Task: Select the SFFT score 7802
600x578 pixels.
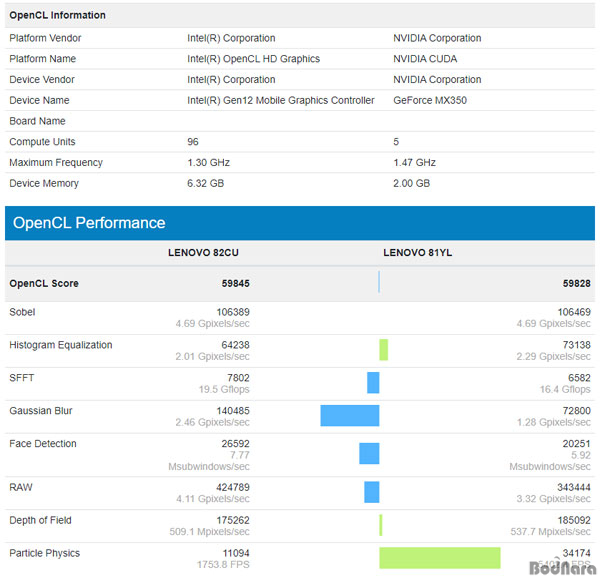Action: [238, 378]
